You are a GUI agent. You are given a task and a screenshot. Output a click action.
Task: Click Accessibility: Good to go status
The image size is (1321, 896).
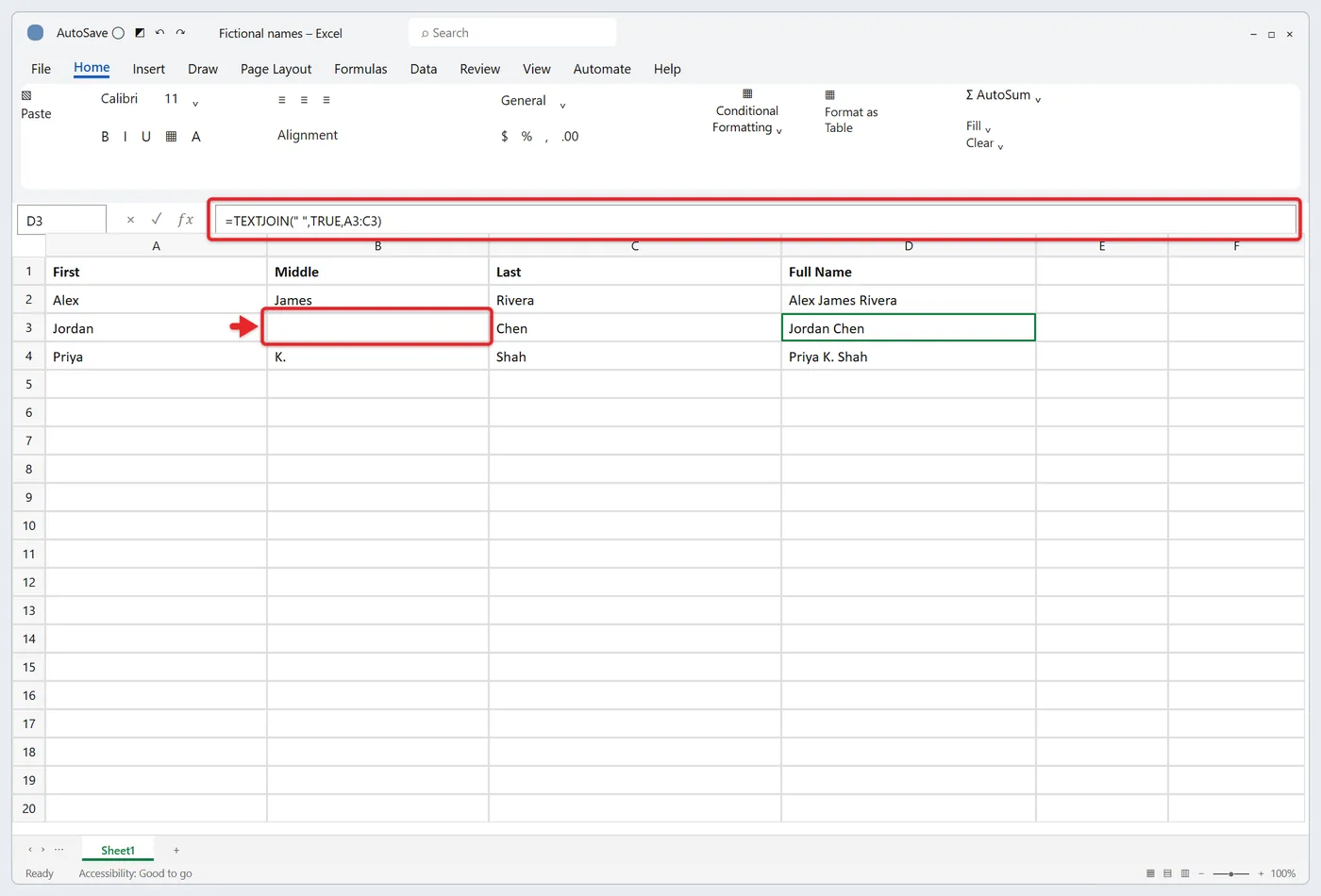(x=135, y=873)
